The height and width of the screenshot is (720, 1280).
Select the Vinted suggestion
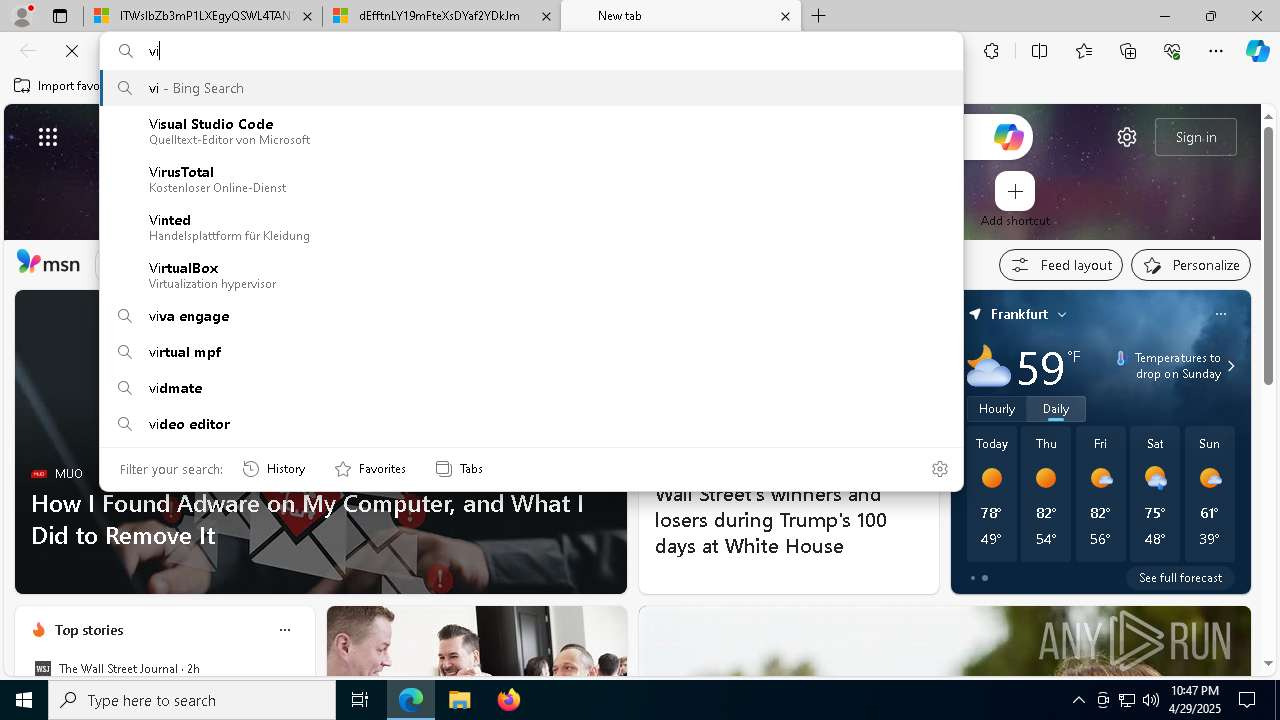[x=531, y=227]
